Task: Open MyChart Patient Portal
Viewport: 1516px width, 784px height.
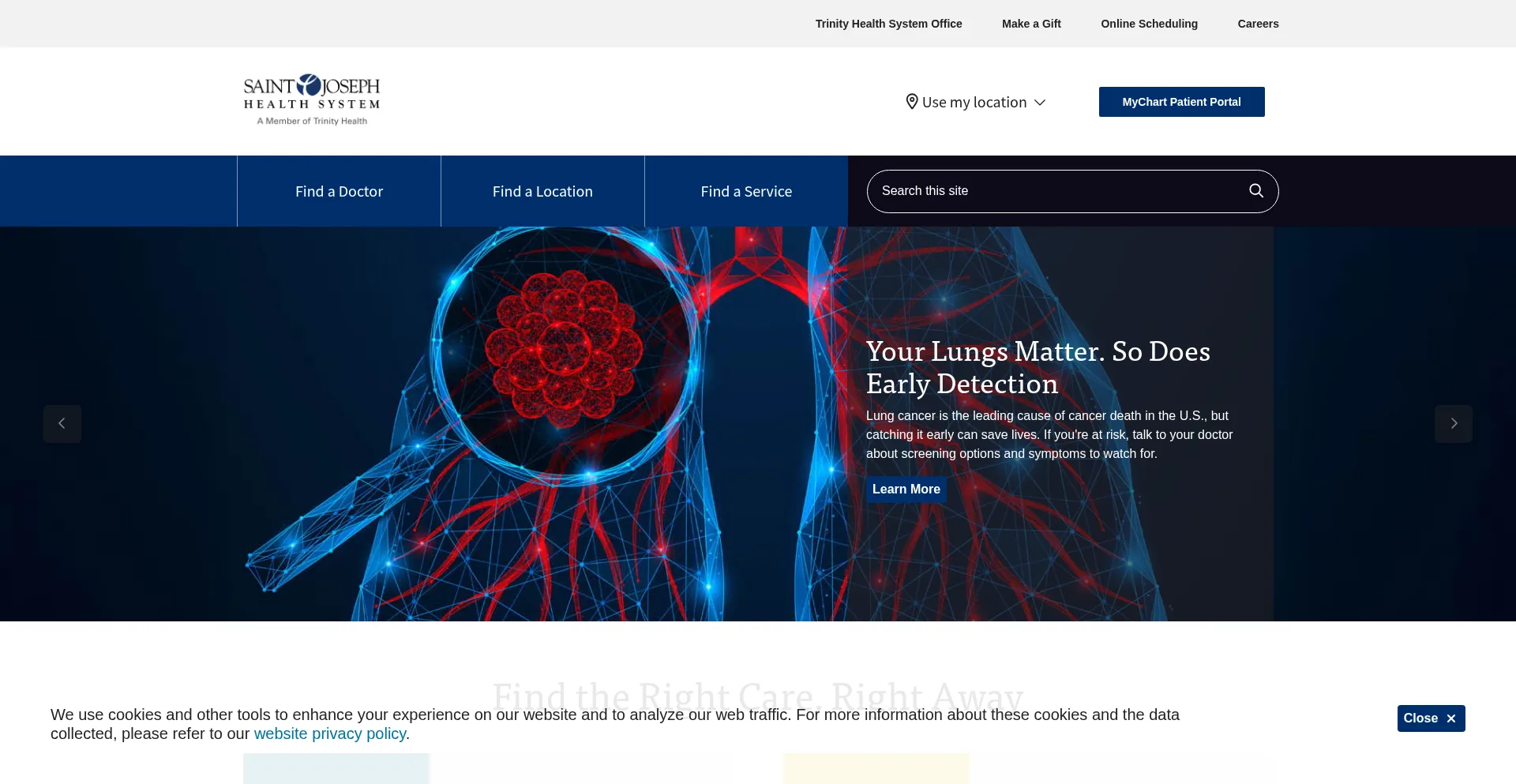Action: click(1181, 102)
